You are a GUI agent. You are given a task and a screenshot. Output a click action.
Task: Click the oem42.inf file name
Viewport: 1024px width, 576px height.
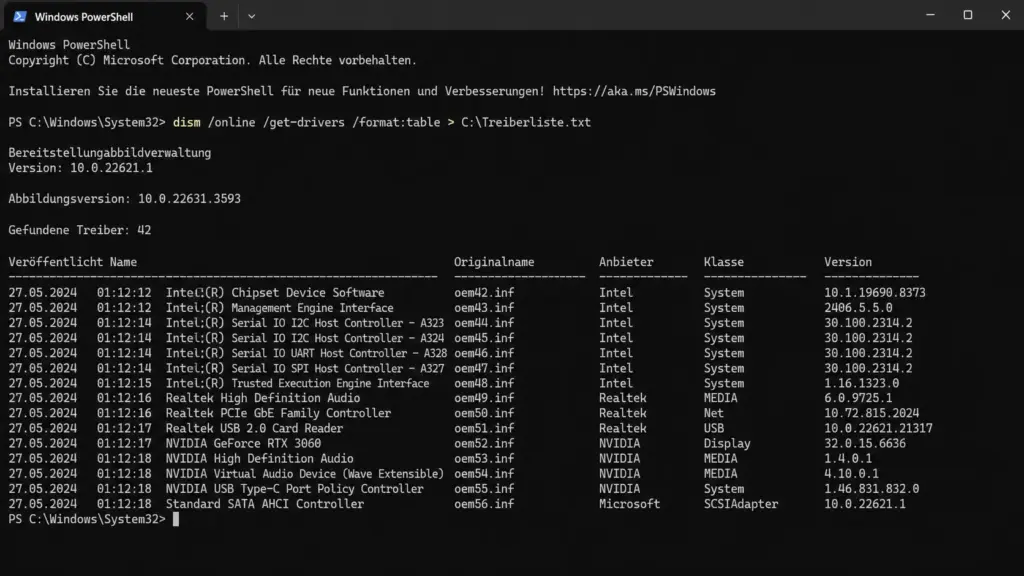(484, 293)
